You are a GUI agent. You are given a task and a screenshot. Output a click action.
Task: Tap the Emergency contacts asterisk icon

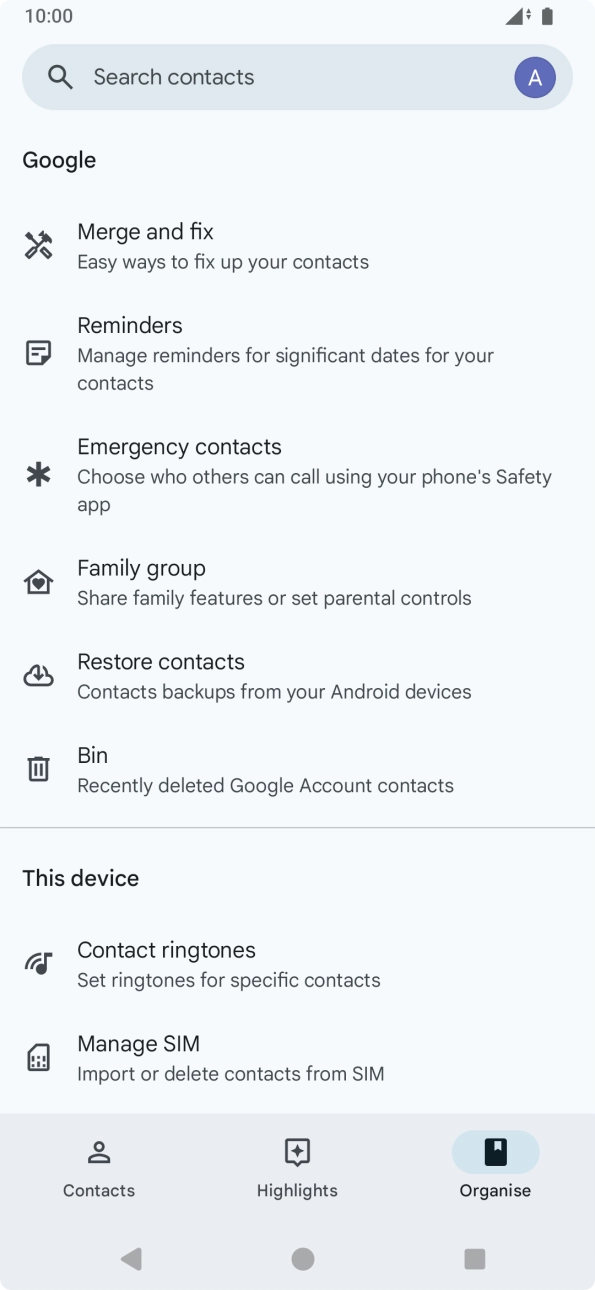(x=38, y=475)
